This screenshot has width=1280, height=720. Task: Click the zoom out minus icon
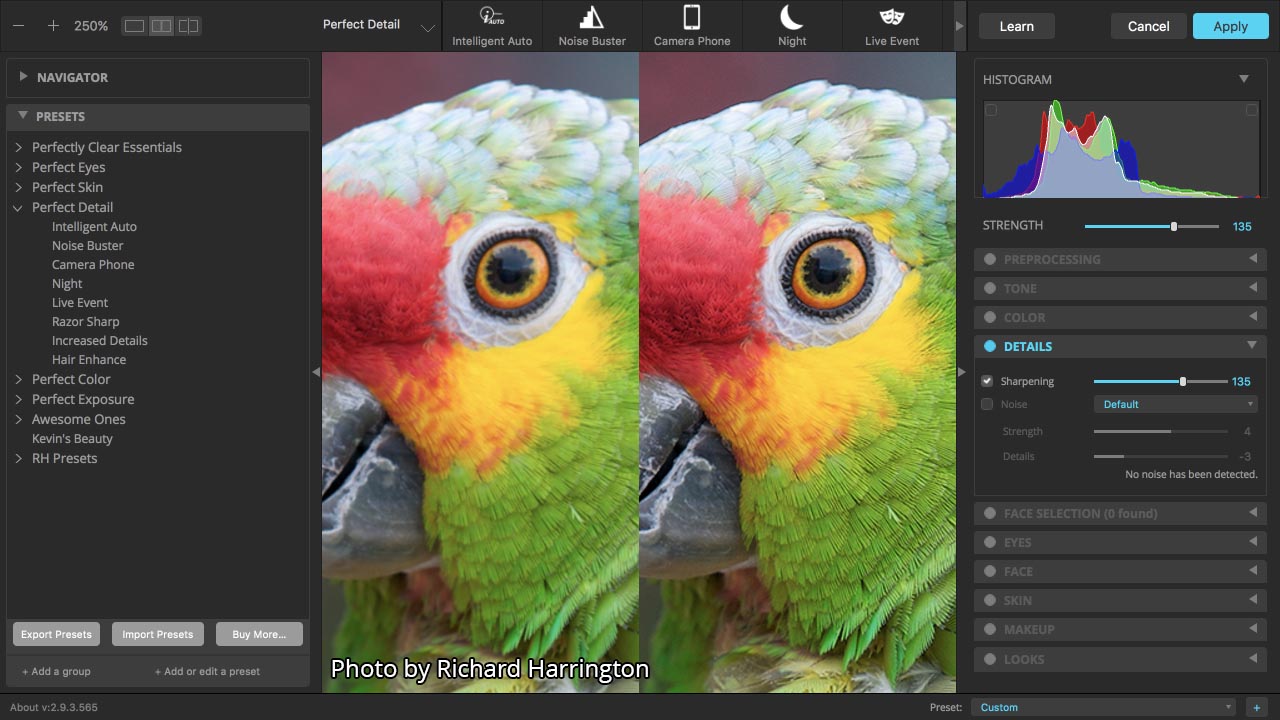(x=18, y=26)
